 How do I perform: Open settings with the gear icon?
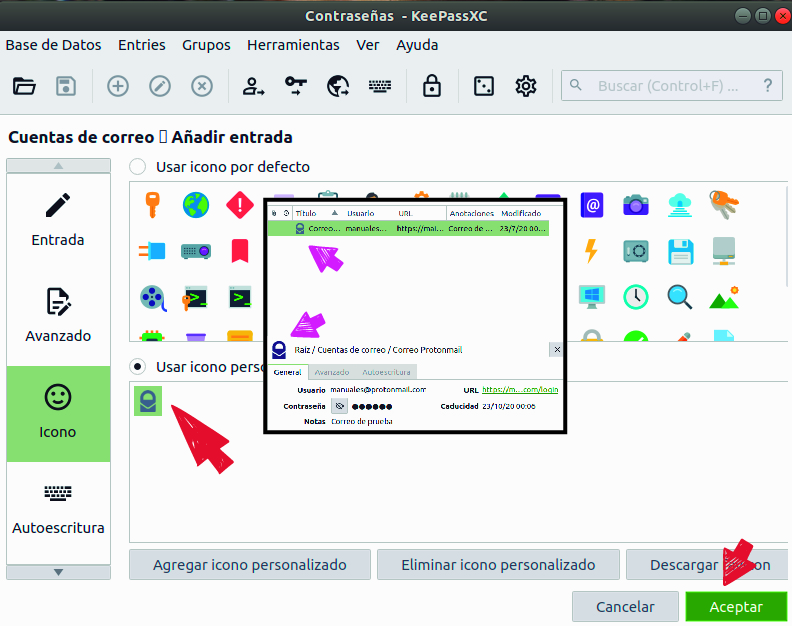click(x=526, y=86)
